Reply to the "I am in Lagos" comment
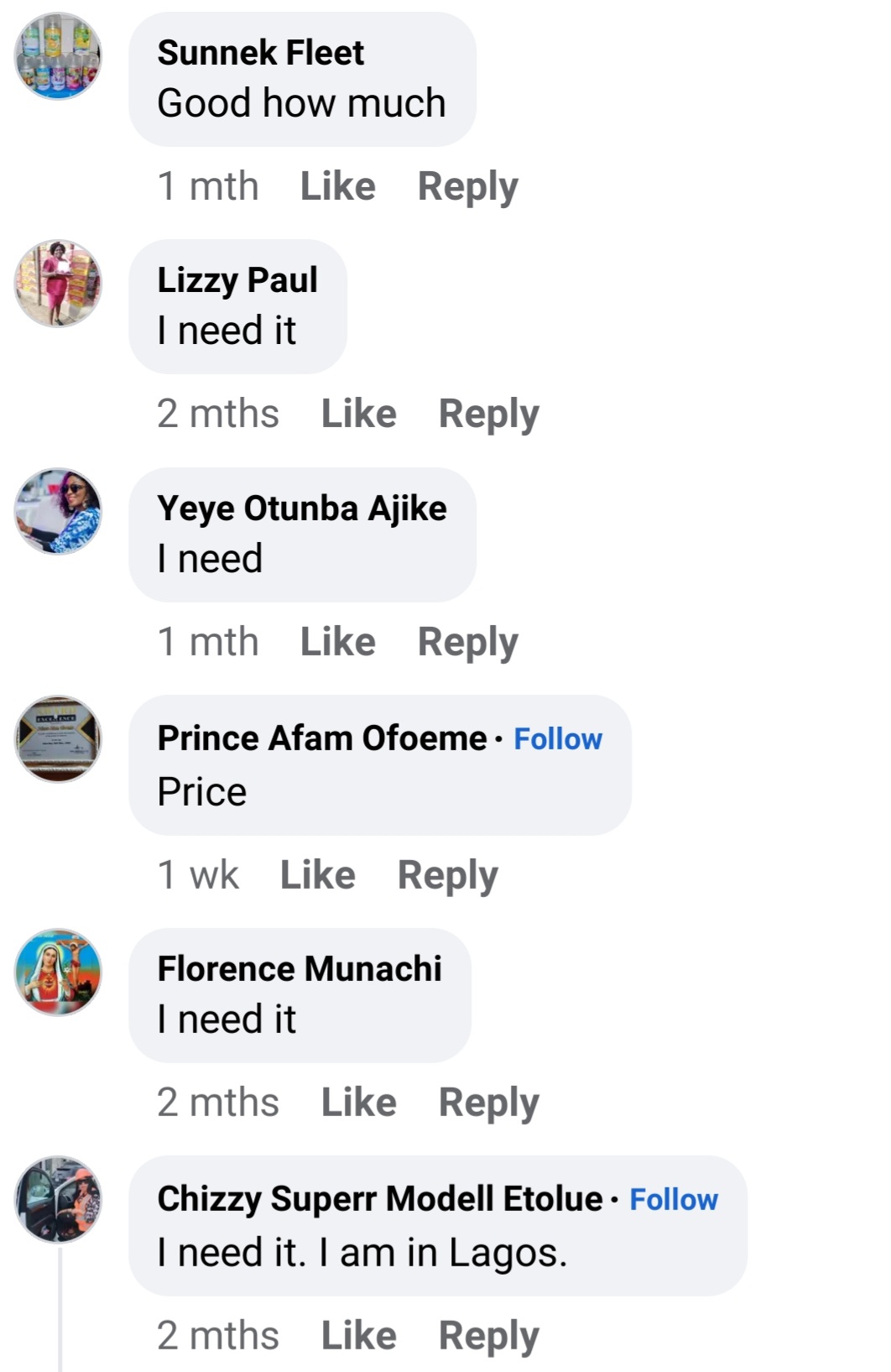Image resolution: width=891 pixels, height=1372 pixels. (x=489, y=1336)
